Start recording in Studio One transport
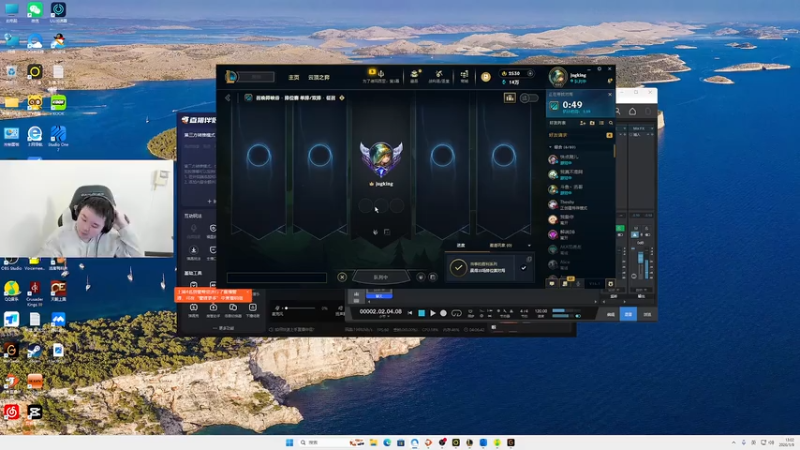The image size is (800, 450). (443, 313)
